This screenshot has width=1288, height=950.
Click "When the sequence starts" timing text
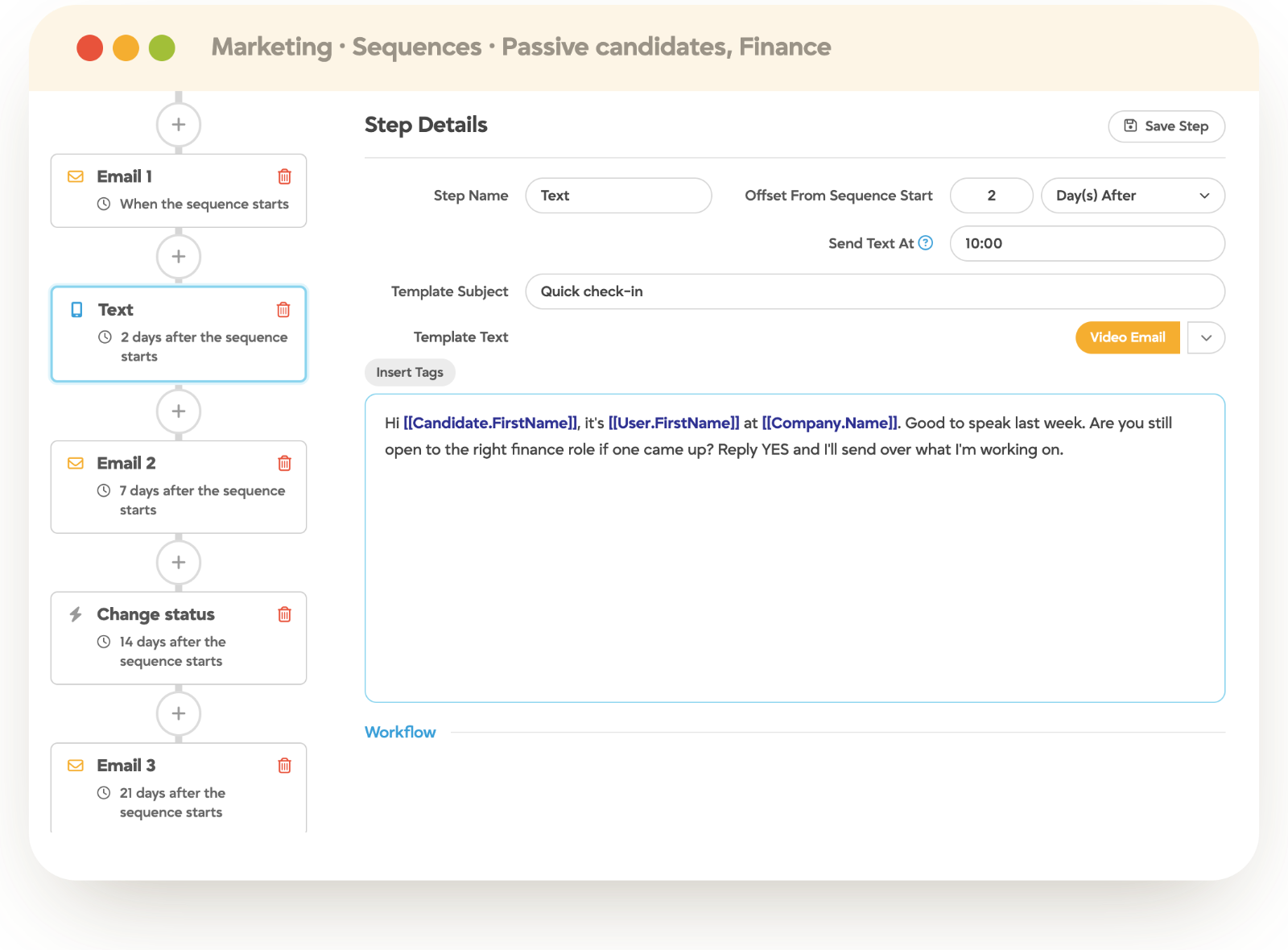[x=204, y=204]
